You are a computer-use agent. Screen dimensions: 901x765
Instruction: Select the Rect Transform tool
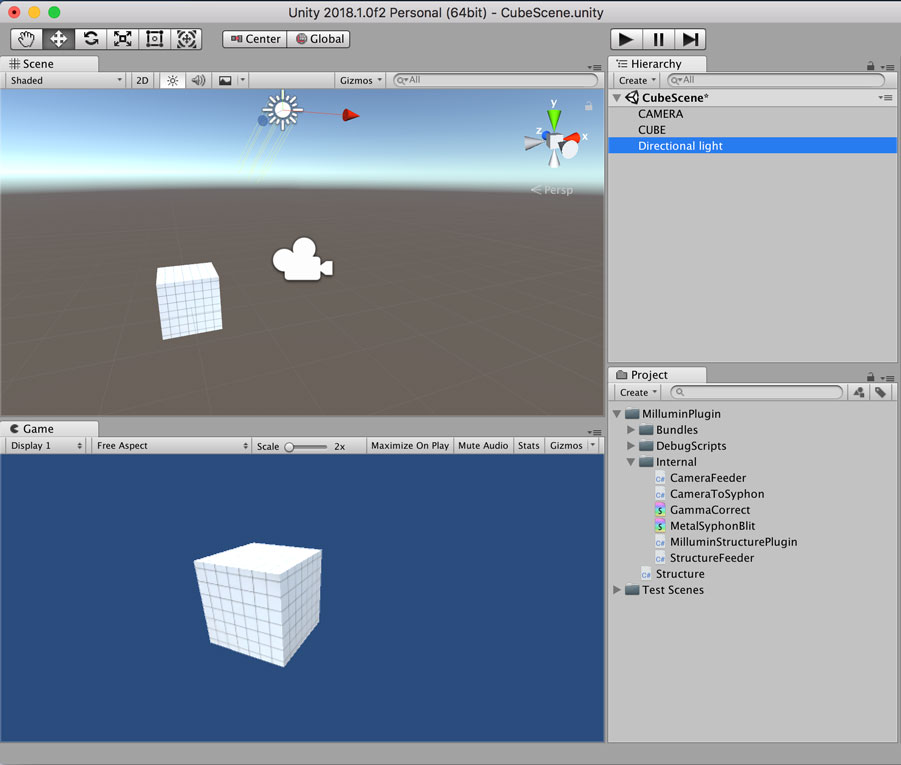point(154,39)
